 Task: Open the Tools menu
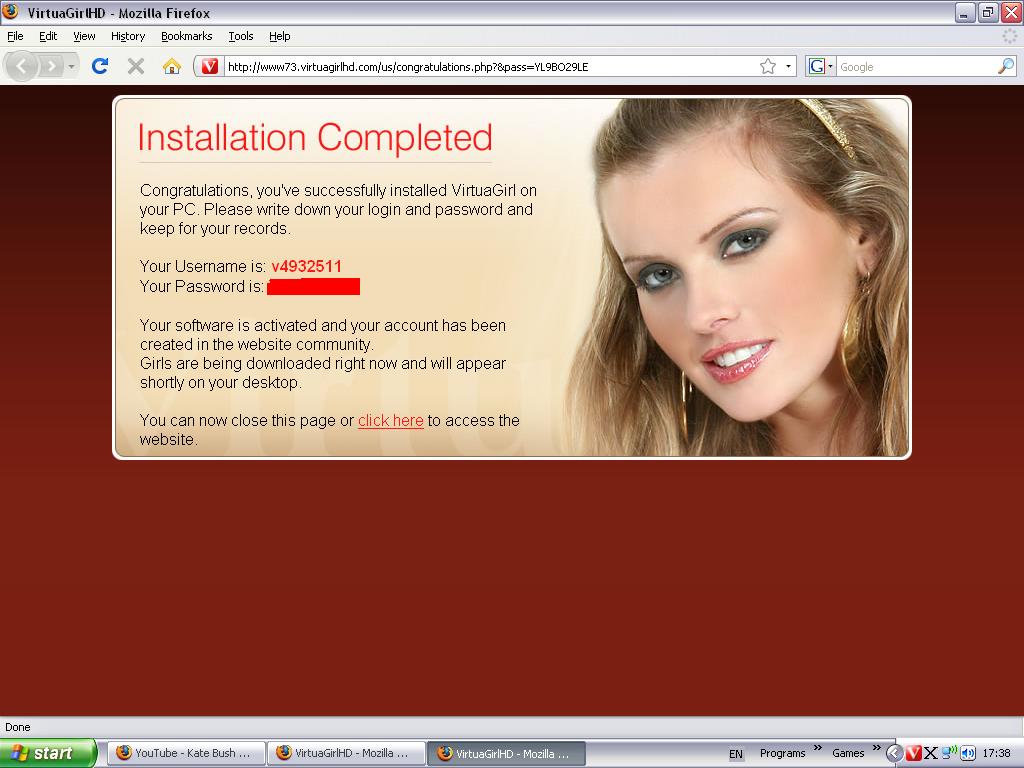[x=240, y=36]
